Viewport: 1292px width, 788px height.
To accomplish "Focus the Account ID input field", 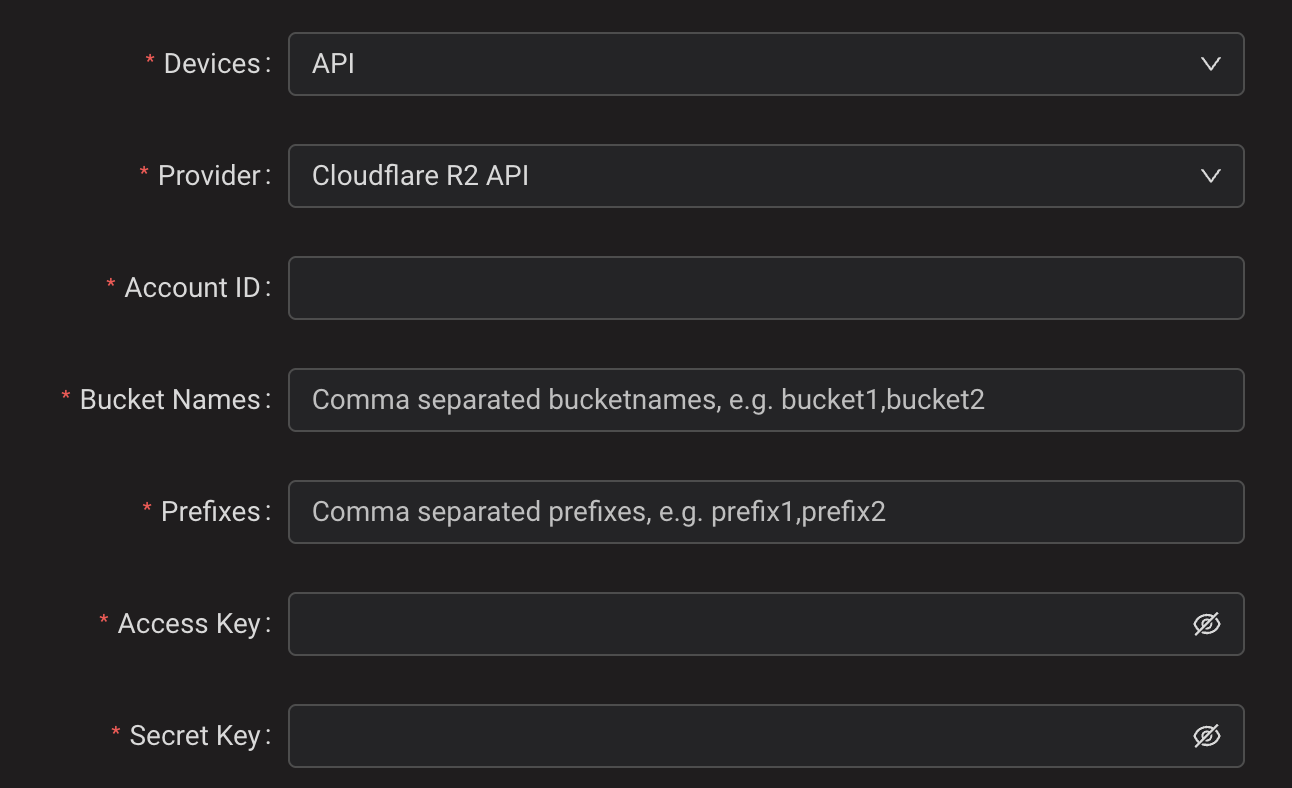I will point(765,288).
